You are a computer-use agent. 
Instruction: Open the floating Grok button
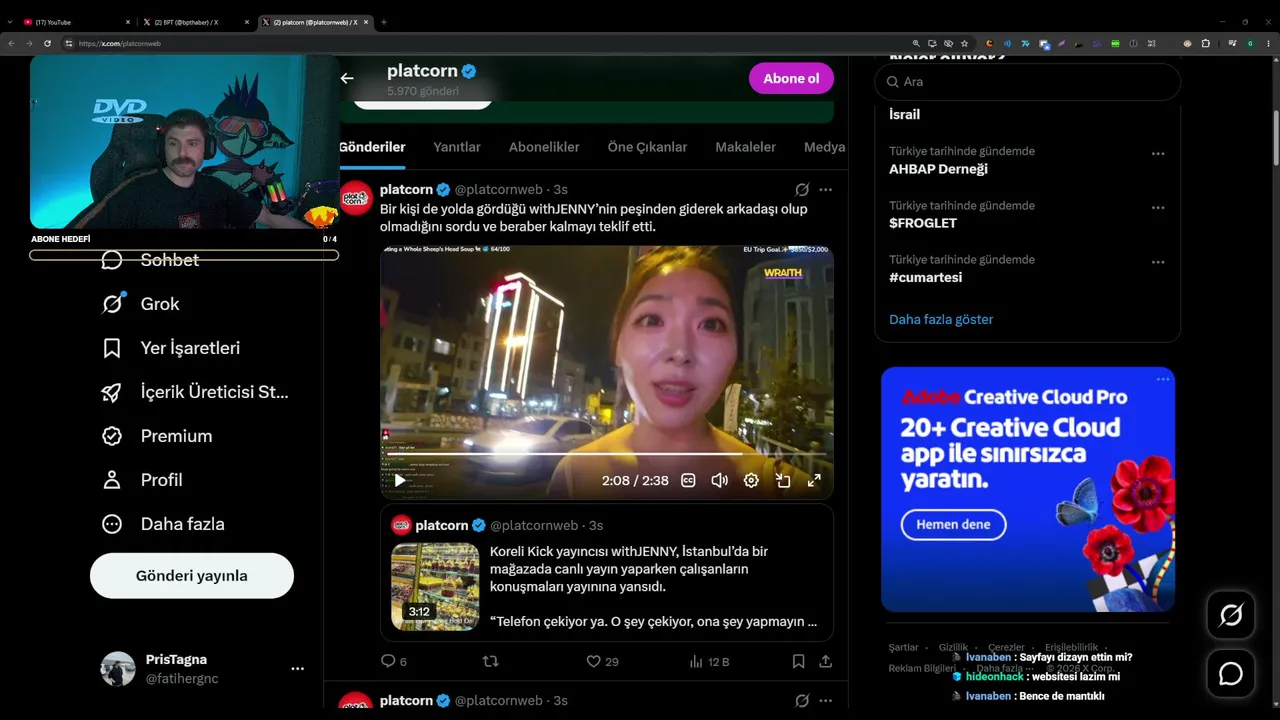coord(1231,615)
